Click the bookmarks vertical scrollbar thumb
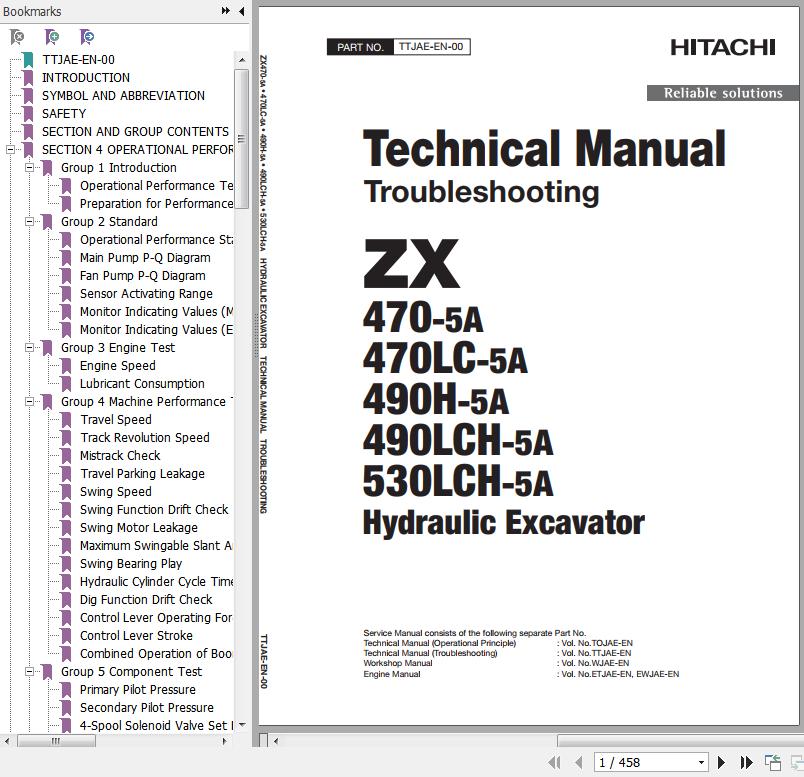Image resolution: width=804 pixels, height=777 pixels. pyautogui.click(x=241, y=138)
